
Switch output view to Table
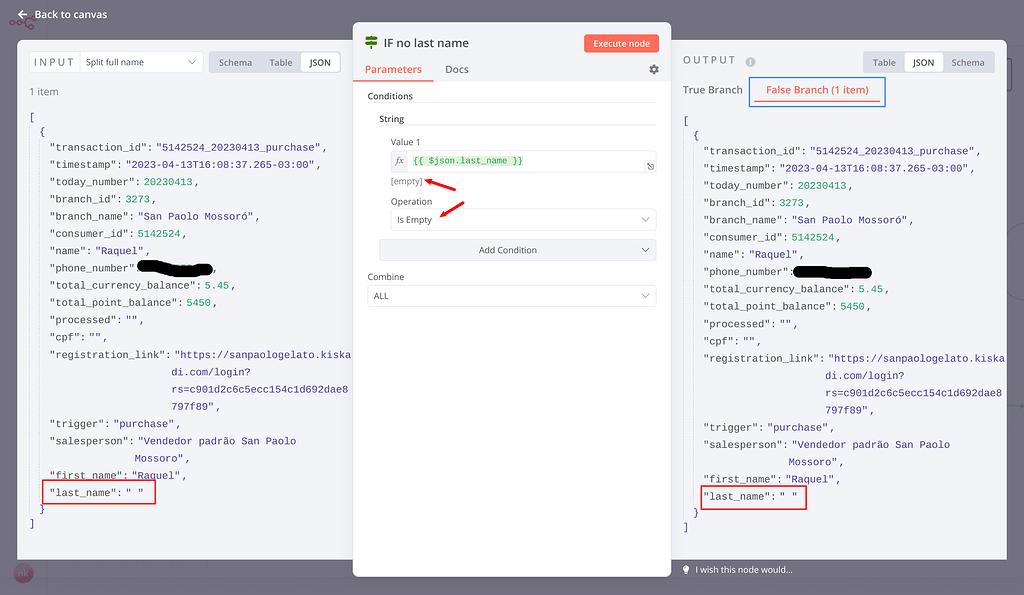point(883,61)
